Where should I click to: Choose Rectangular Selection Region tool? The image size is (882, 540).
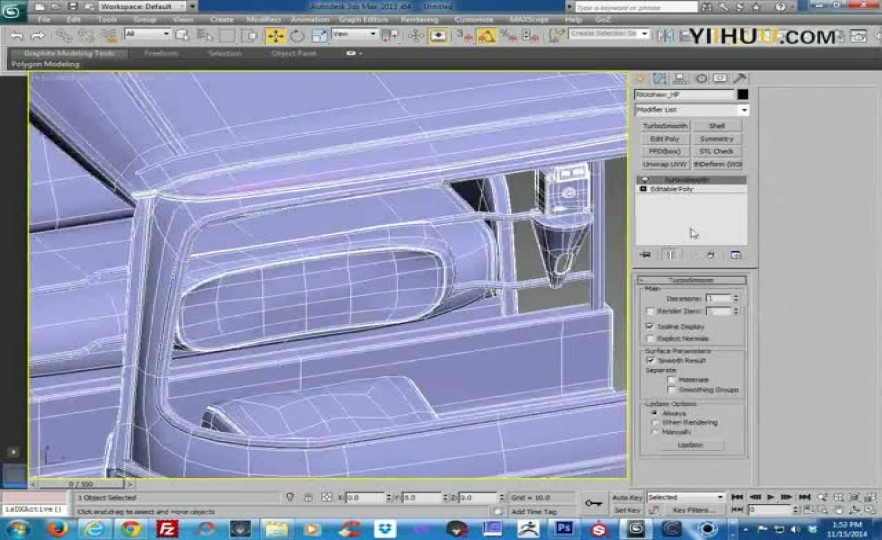(x=227, y=36)
